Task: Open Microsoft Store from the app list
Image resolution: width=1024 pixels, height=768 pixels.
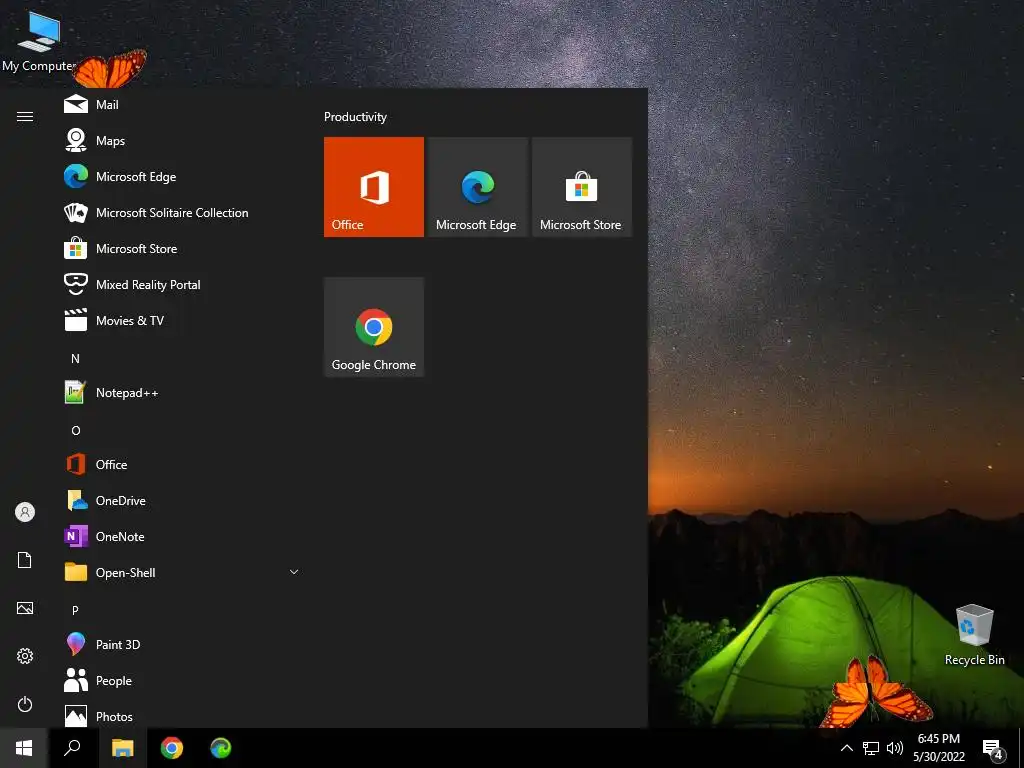Action: (x=184, y=248)
